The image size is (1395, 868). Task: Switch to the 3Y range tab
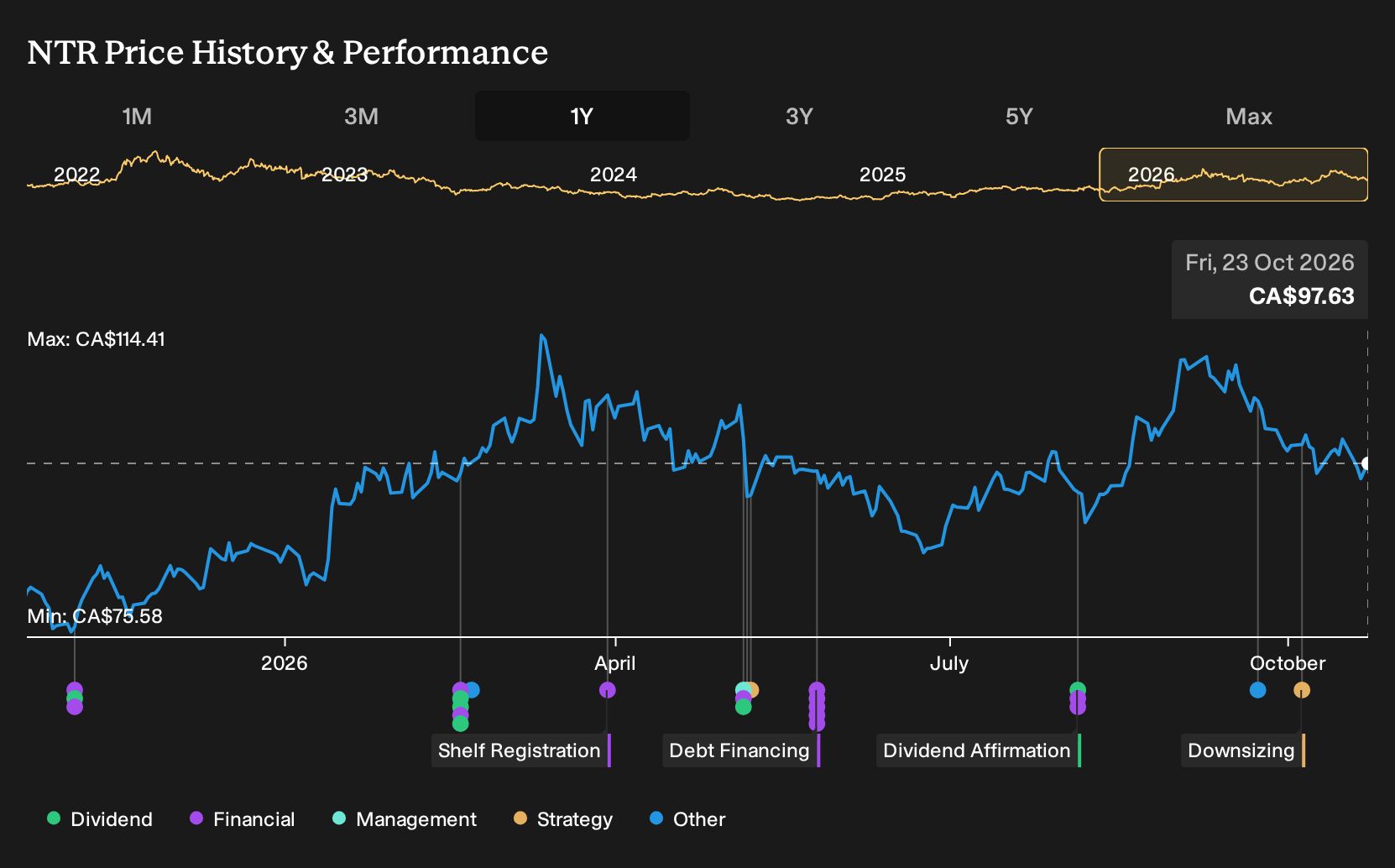(x=799, y=116)
